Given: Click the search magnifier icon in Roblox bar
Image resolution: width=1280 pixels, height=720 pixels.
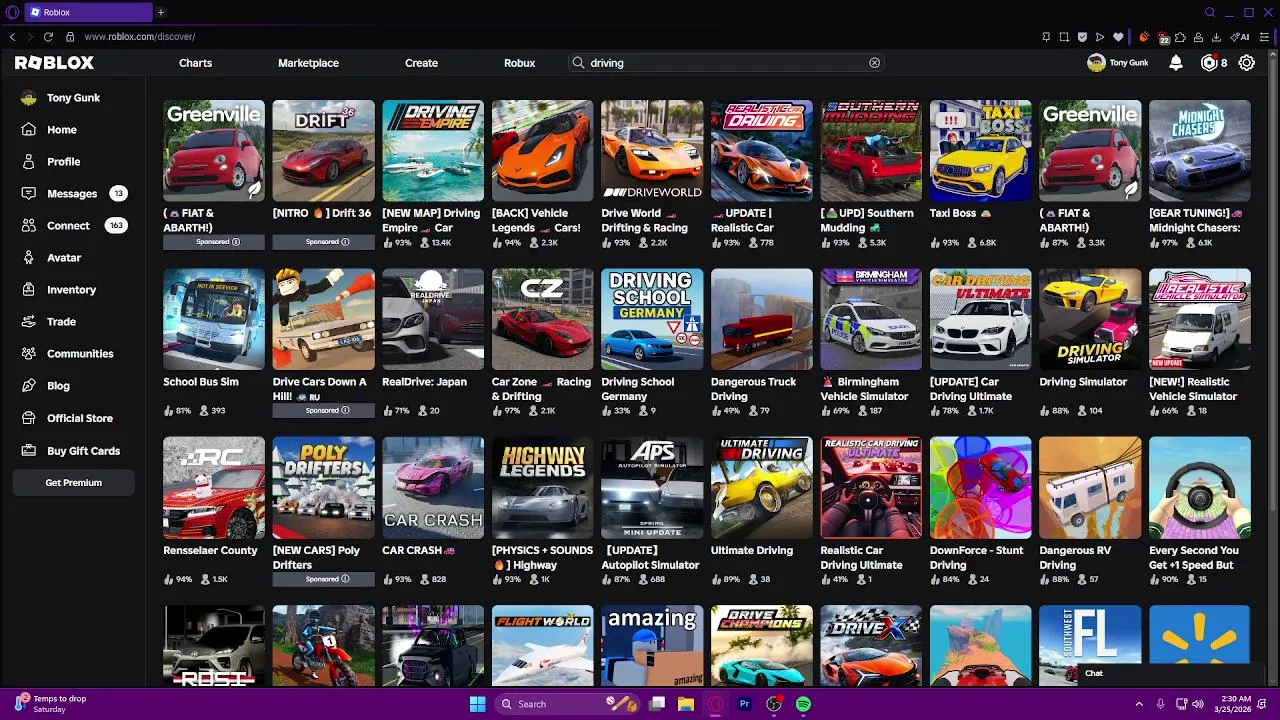Looking at the screenshot, I should coord(578,63).
